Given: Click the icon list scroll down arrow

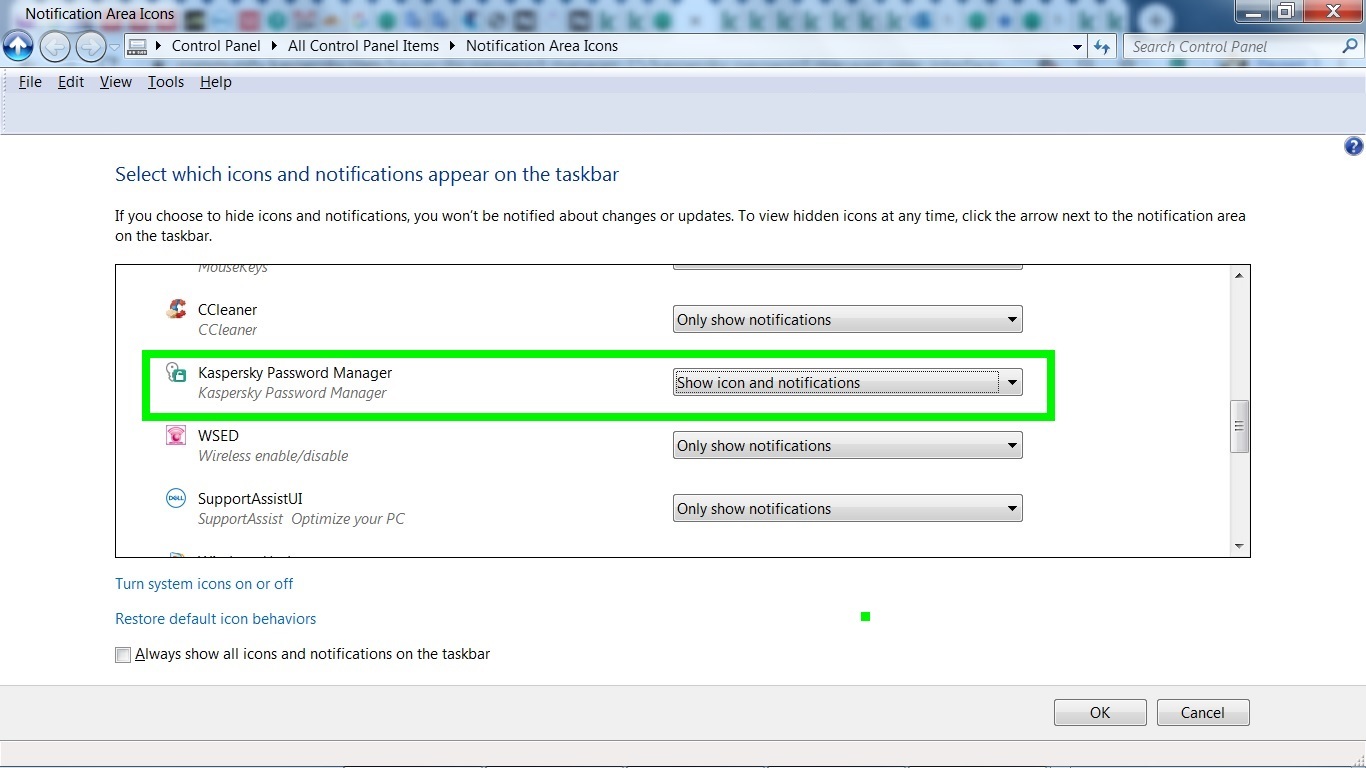Looking at the screenshot, I should 1240,546.
